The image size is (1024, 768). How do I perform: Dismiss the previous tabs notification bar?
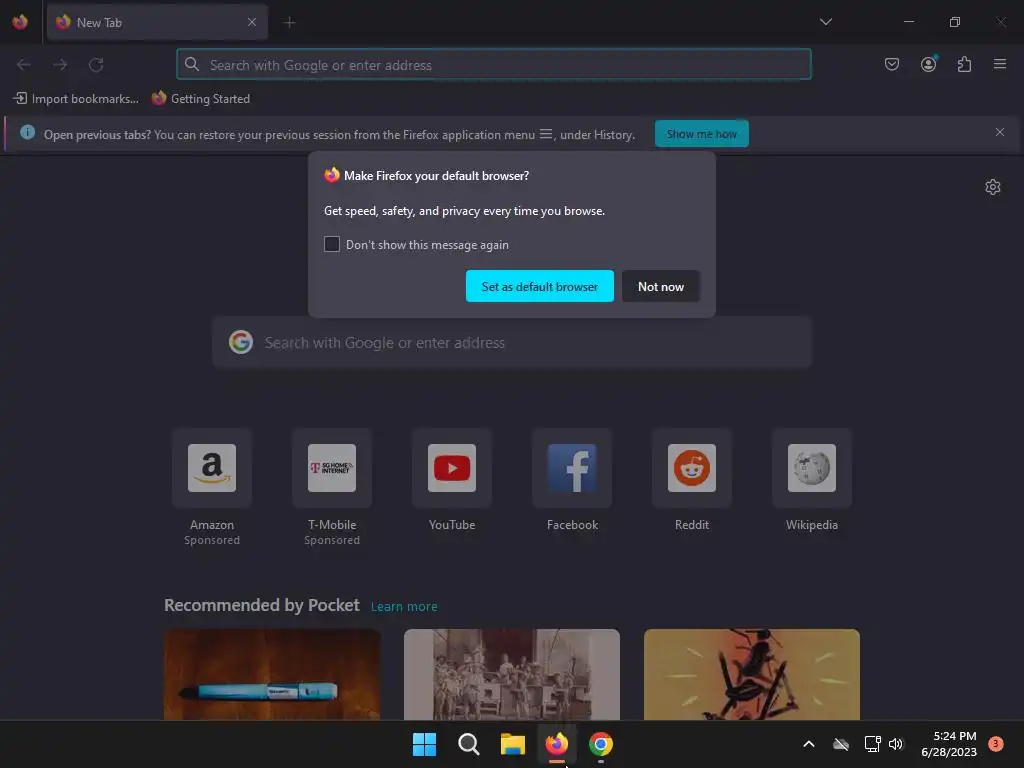pyautogui.click(x=999, y=133)
